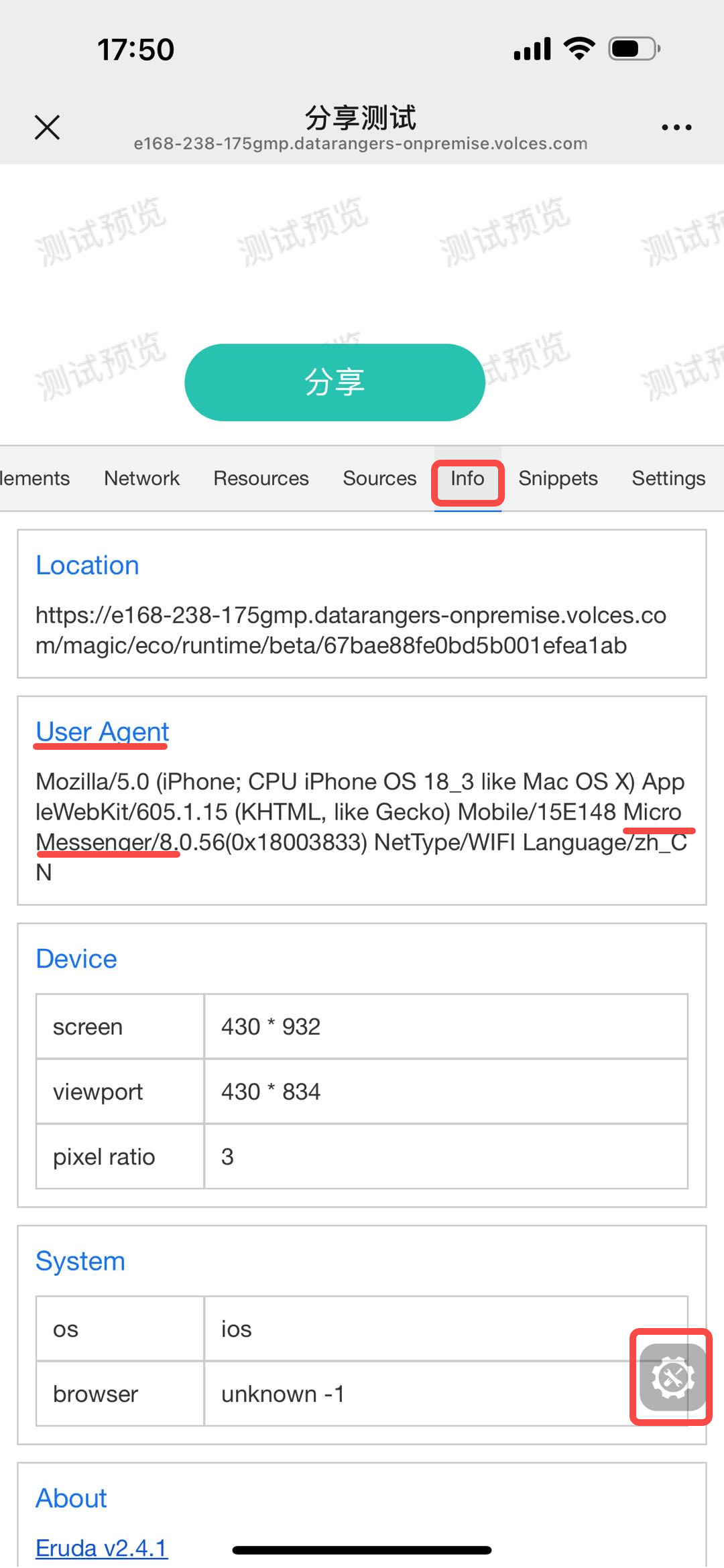Tap the User Agent heading

click(x=102, y=732)
